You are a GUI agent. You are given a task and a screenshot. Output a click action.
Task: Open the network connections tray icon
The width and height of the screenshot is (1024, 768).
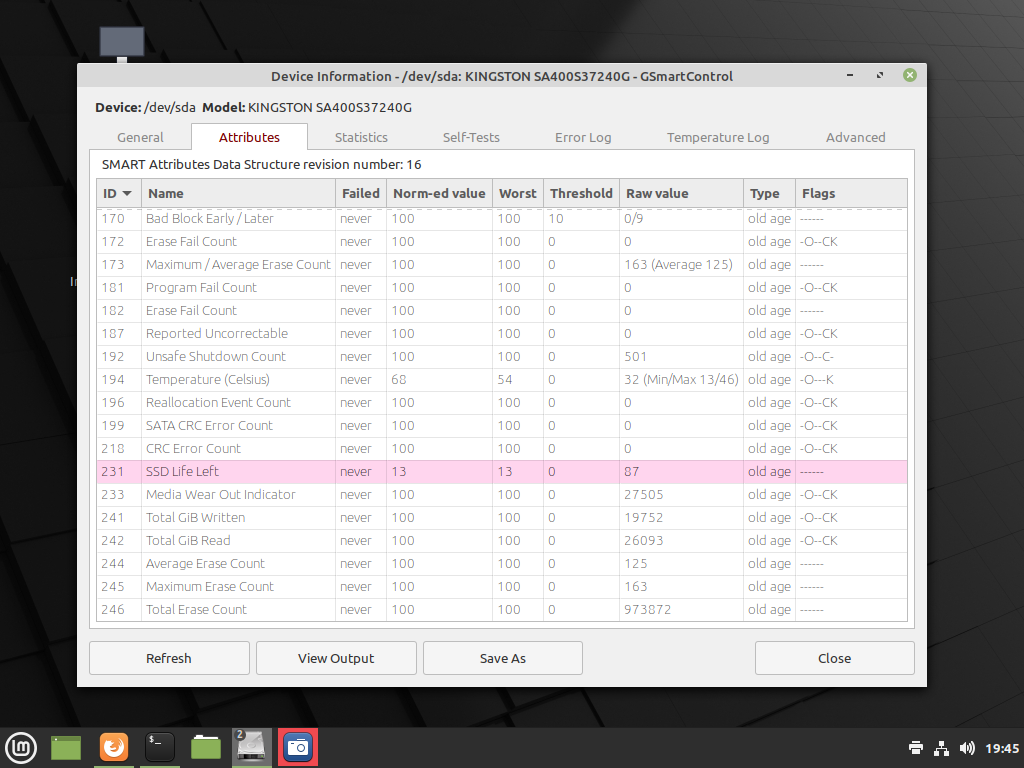point(942,748)
